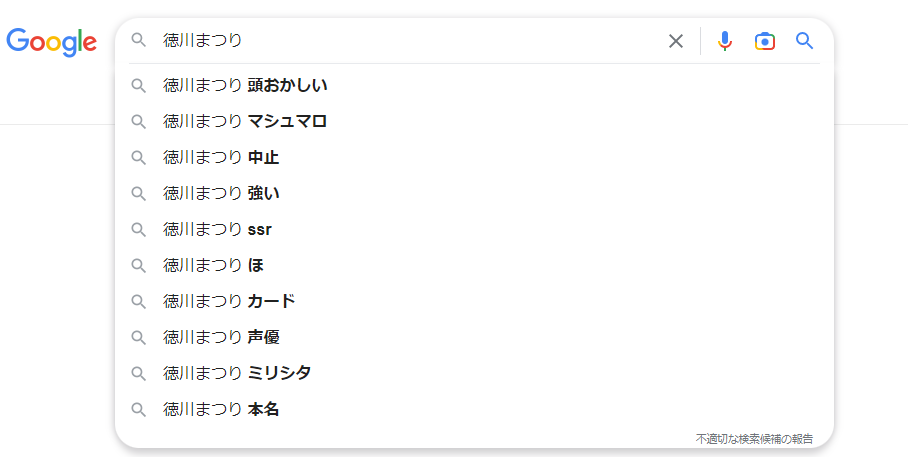Clear the search text with X icon
908x457 pixels.
676,41
